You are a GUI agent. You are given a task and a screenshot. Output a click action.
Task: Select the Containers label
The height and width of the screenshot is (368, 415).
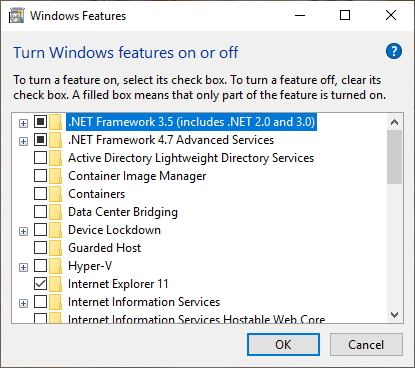click(x=97, y=194)
